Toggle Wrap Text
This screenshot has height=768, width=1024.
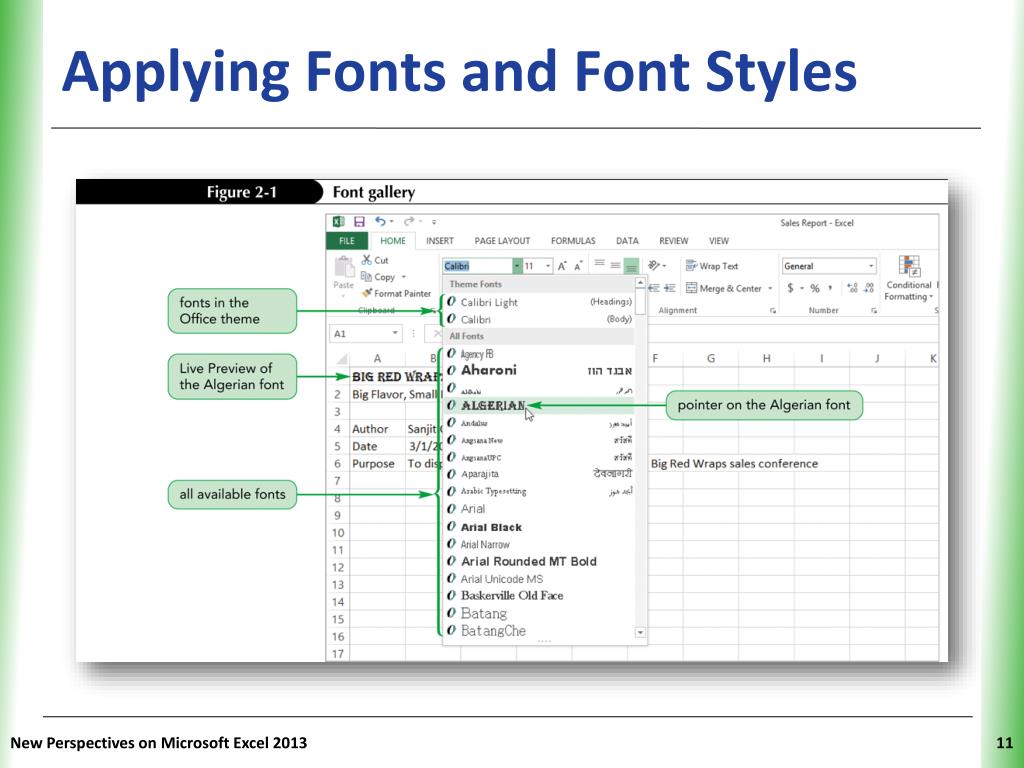712,266
